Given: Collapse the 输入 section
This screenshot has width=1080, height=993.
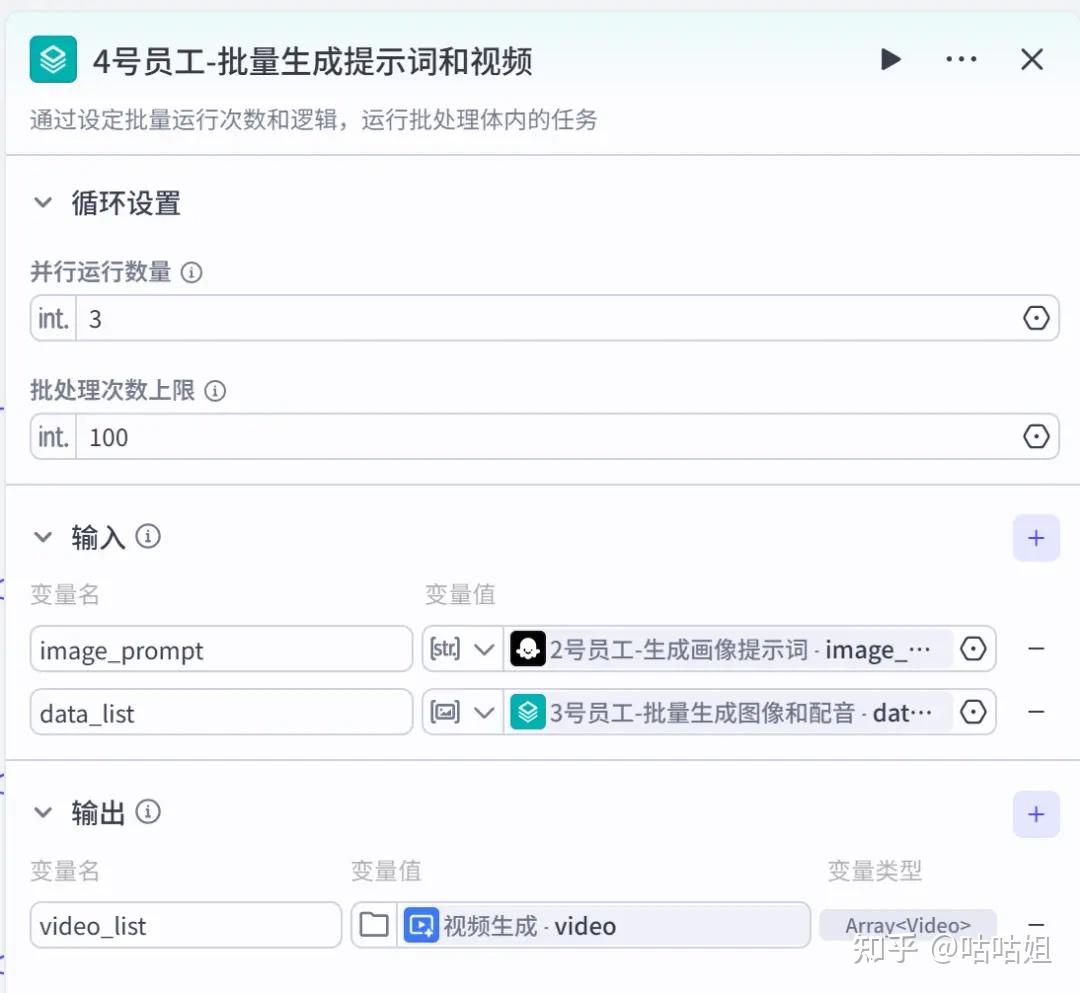Looking at the screenshot, I should coord(43,538).
